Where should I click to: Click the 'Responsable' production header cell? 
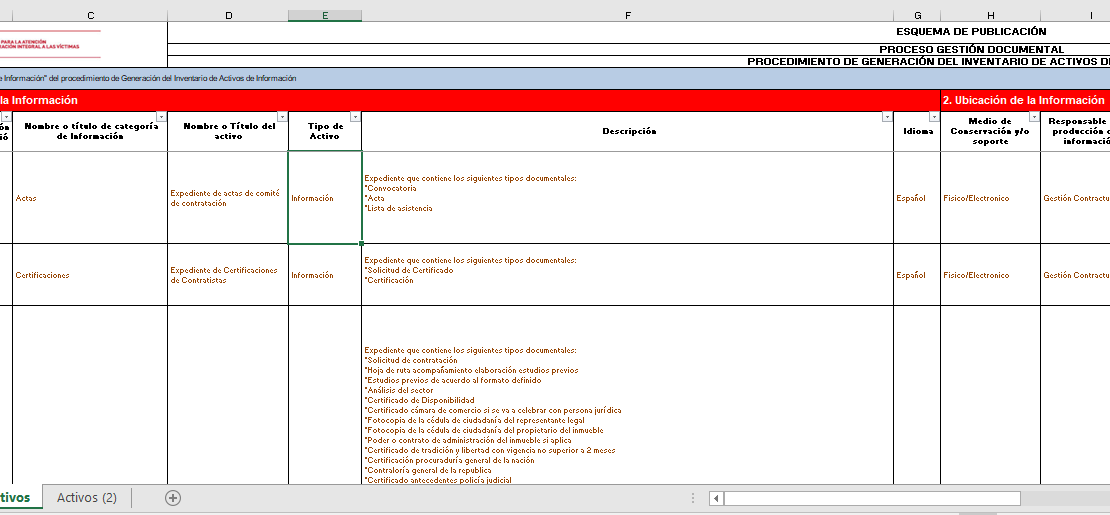(x=1075, y=131)
